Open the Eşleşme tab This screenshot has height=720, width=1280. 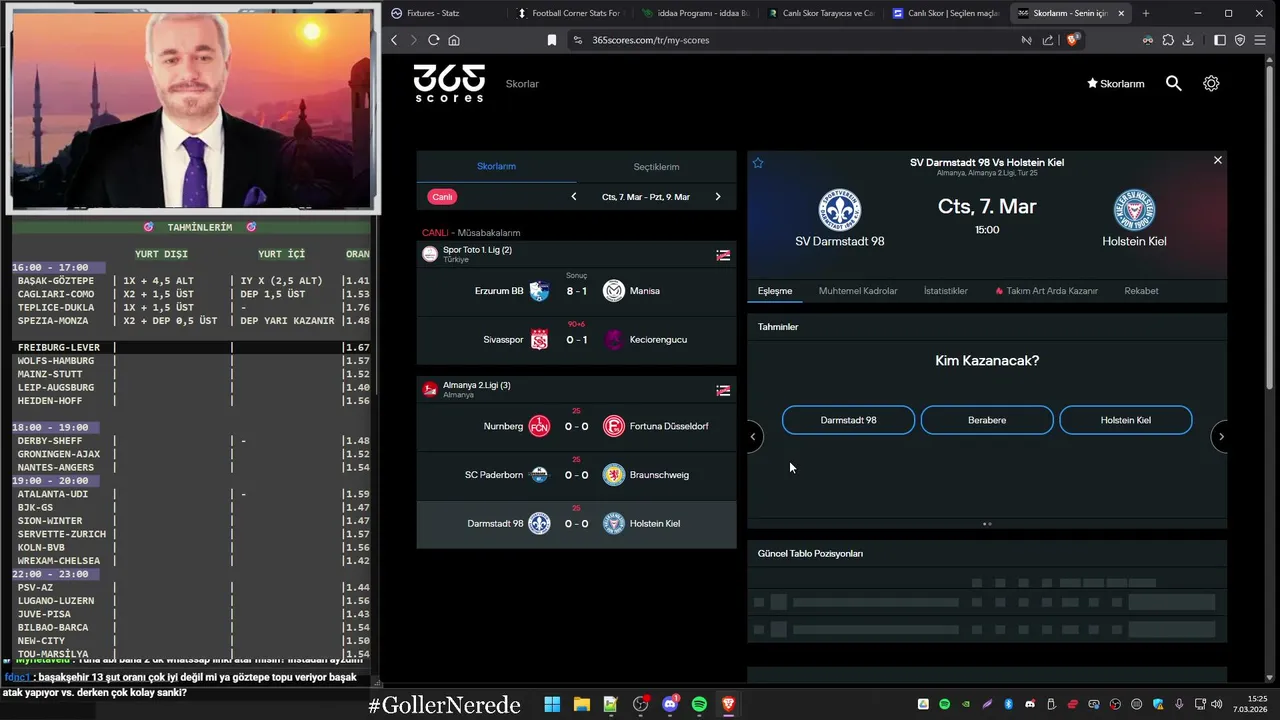pyautogui.click(x=775, y=291)
